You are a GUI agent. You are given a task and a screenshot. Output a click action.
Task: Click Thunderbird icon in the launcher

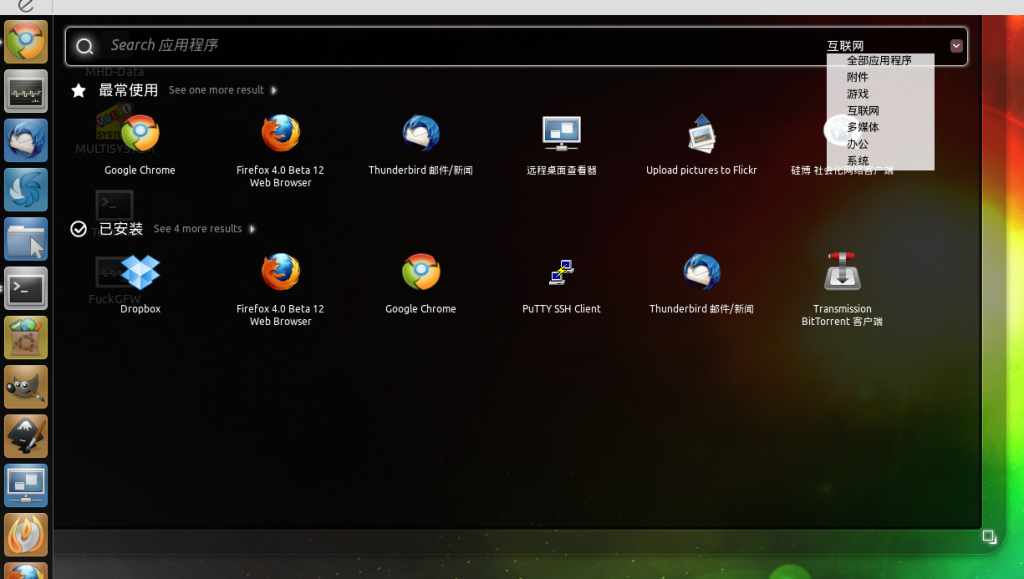26,140
